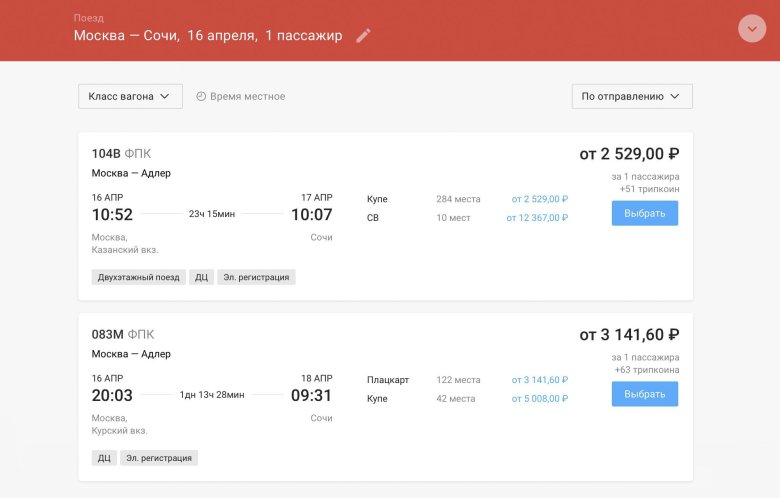The width and height of the screenshot is (780, 498).
Task: Select СВ price 12 367,00 ₽
Action: click(537, 218)
